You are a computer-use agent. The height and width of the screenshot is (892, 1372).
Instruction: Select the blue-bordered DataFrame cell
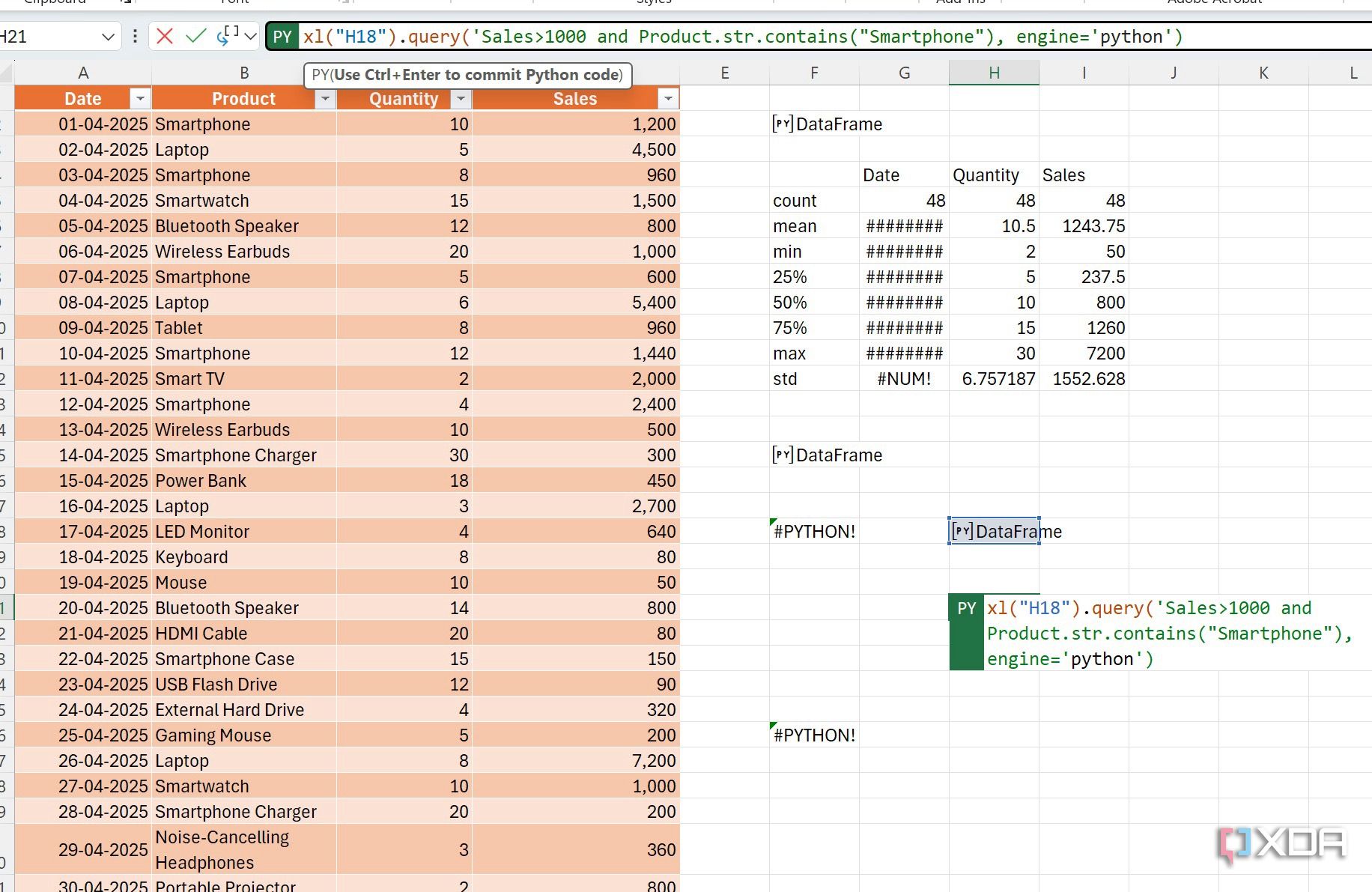tap(994, 532)
